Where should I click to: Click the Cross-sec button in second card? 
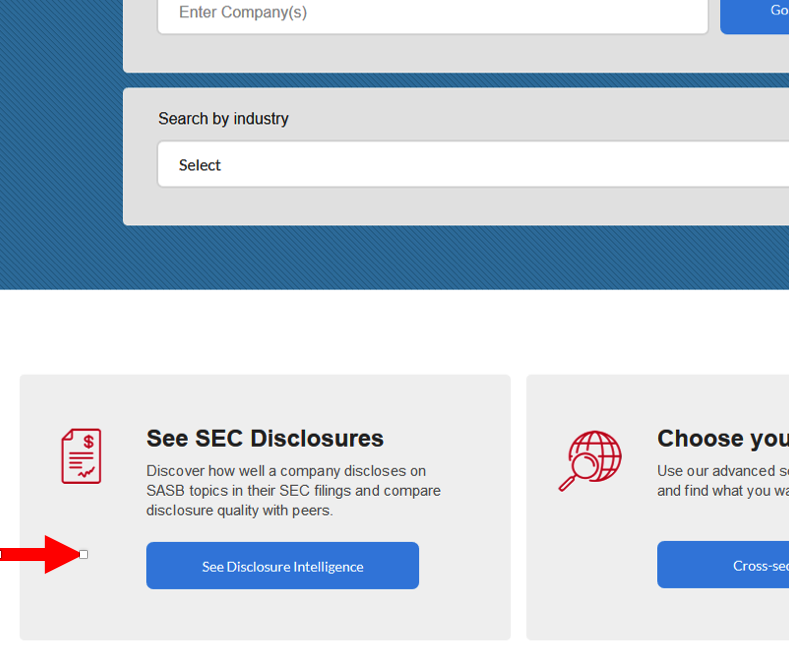[x=722, y=565]
